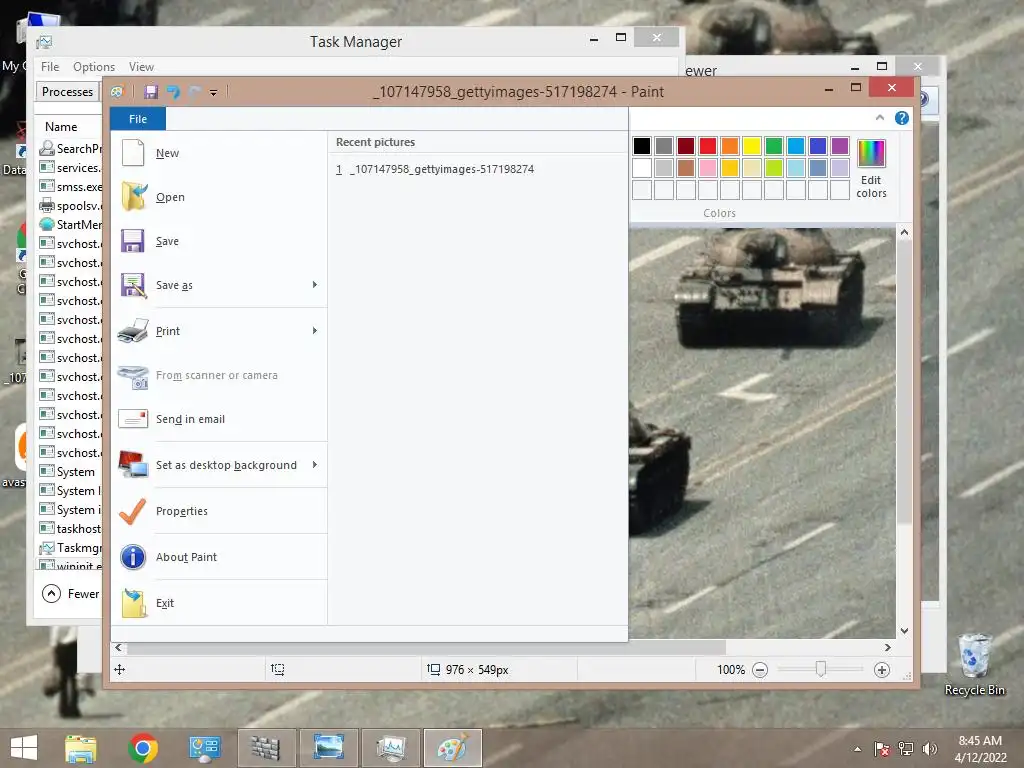Select the spoolsv process row
Screen dimensions: 1024x768
click(x=71, y=206)
